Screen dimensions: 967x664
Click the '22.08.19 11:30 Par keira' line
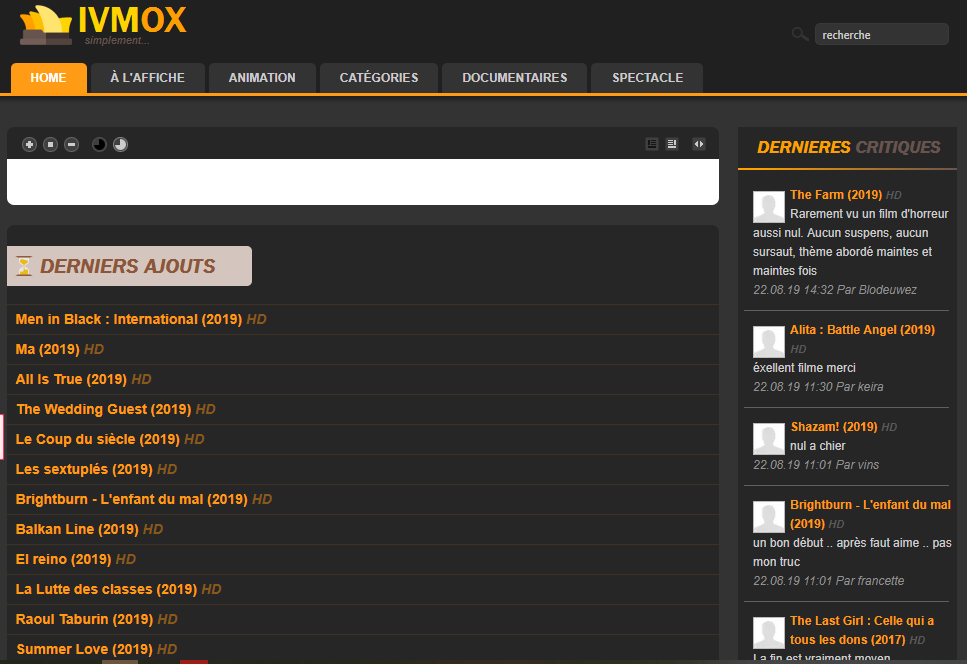coord(818,387)
